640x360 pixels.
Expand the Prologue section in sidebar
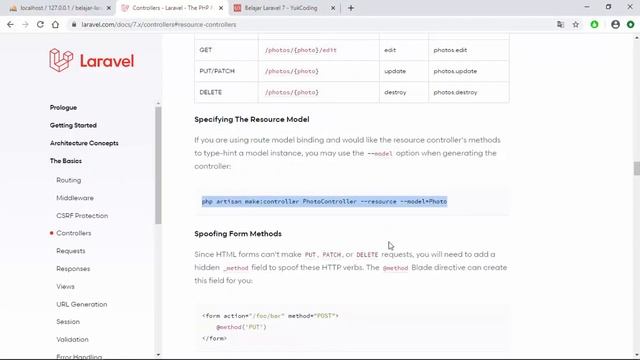[63, 107]
